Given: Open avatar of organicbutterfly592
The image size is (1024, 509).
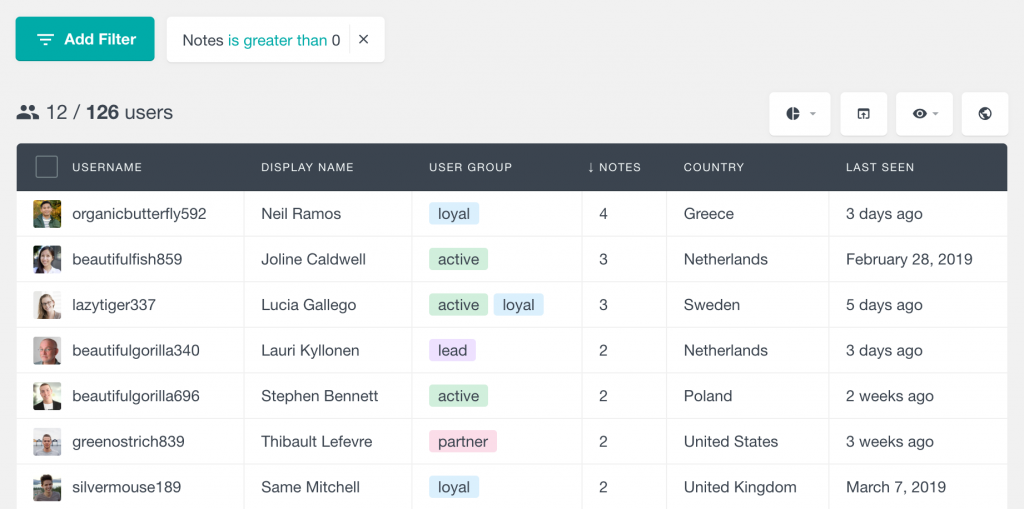Looking at the screenshot, I should click(x=47, y=214).
